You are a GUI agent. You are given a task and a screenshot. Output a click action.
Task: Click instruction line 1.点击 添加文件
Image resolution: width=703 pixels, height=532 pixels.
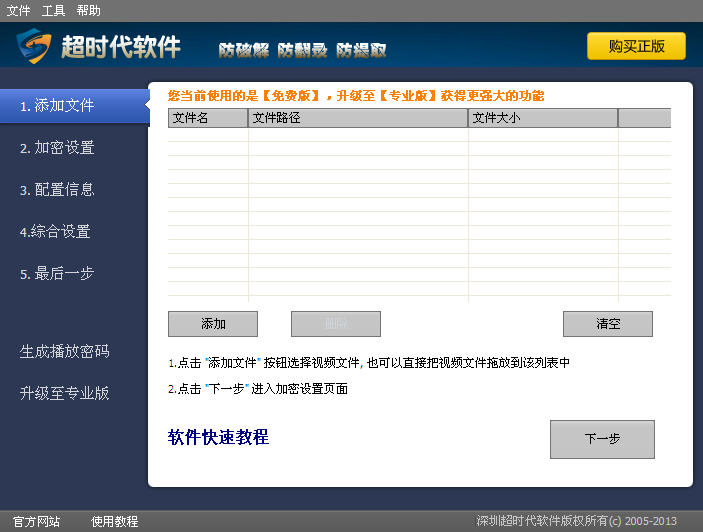(x=369, y=363)
